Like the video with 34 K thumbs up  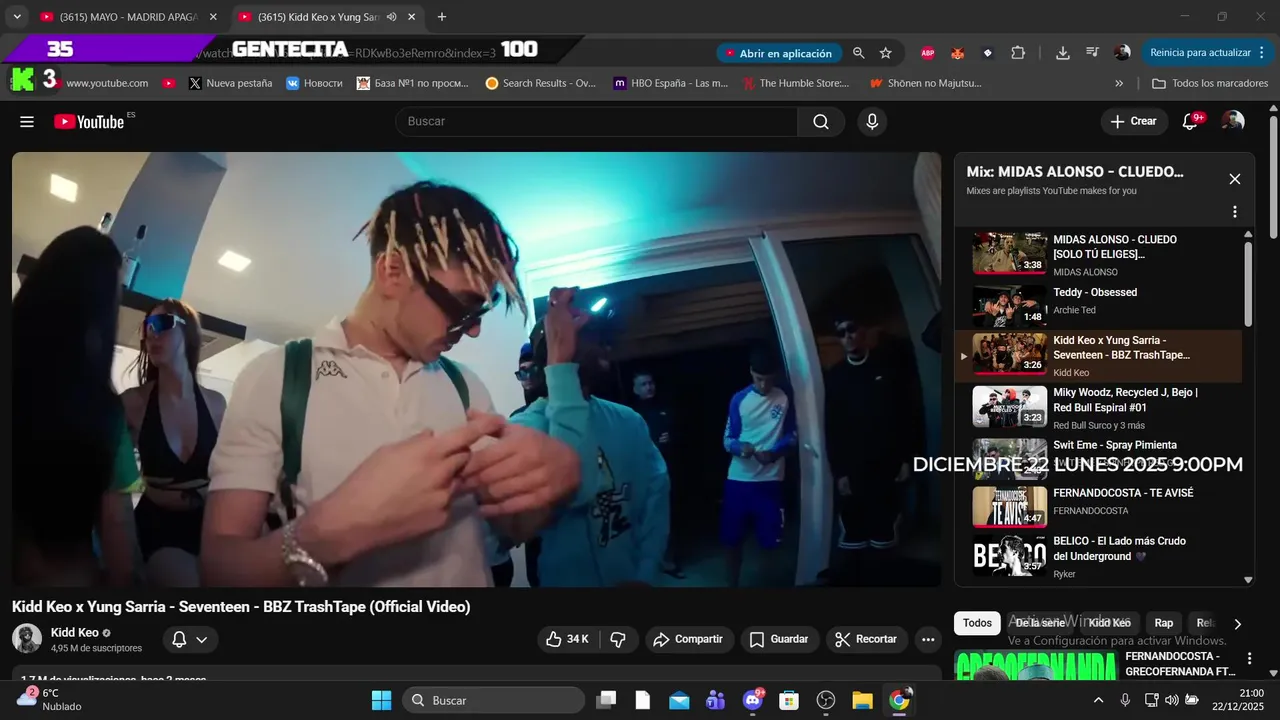click(567, 639)
